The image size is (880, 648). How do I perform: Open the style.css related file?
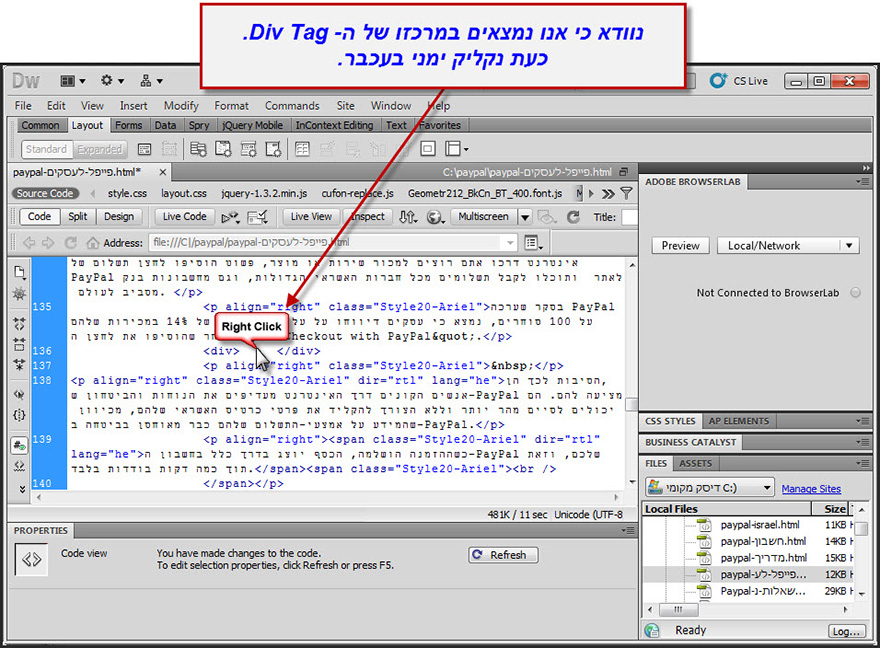pos(127,194)
